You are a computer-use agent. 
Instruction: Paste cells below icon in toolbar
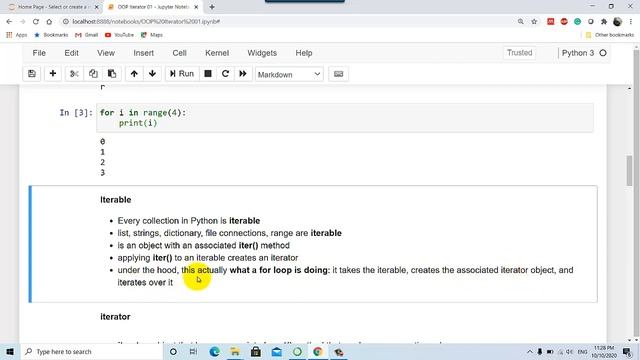click(x=112, y=74)
